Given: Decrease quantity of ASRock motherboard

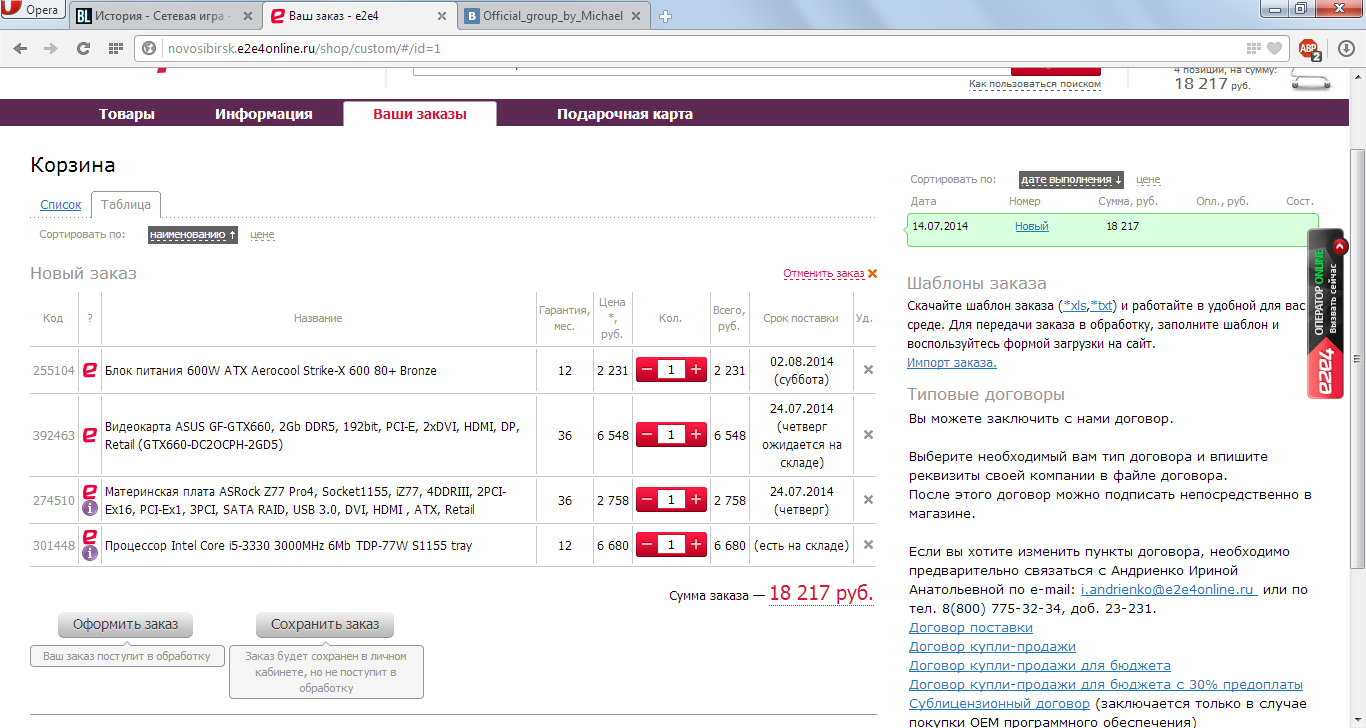Looking at the screenshot, I should pyautogui.click(x=647, y=499).
